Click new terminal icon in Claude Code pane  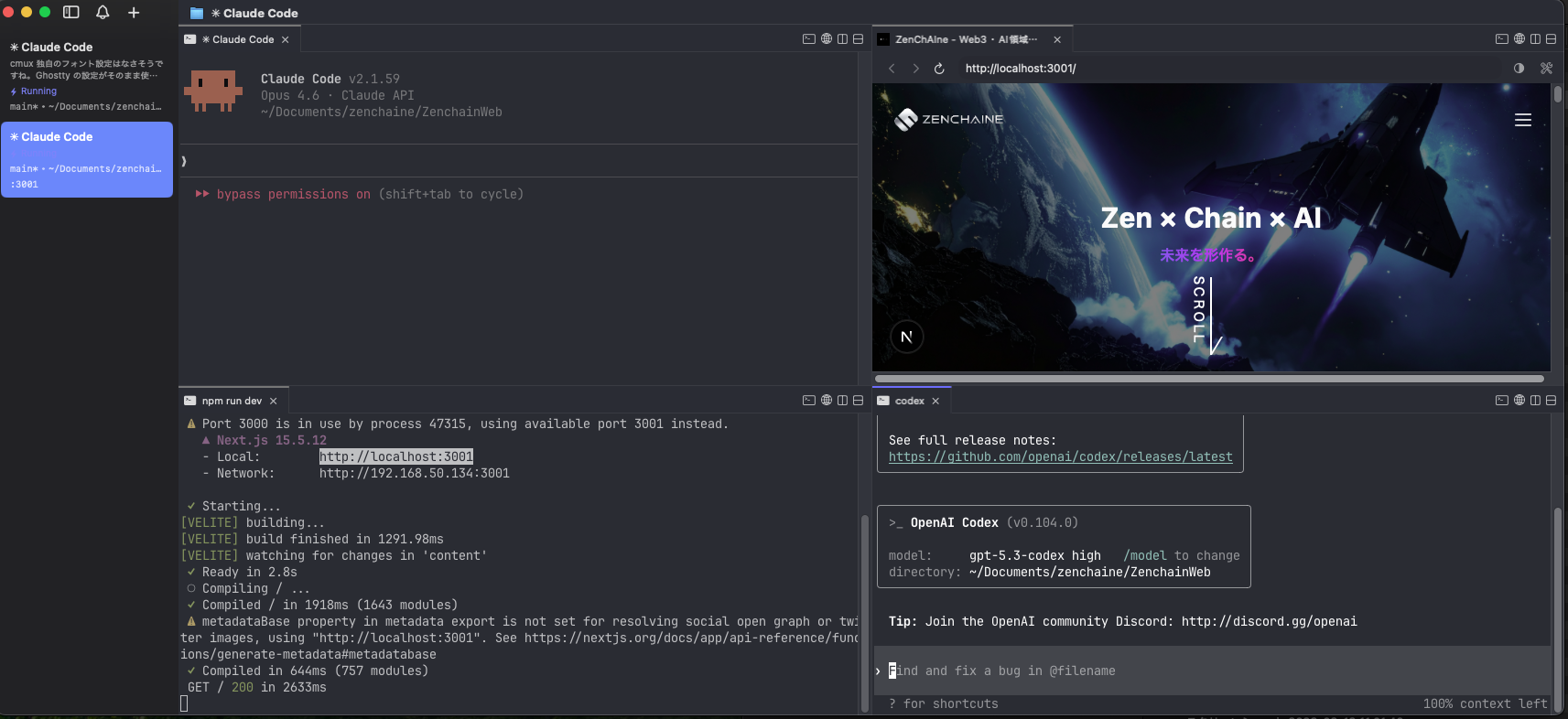pos(808,39)
